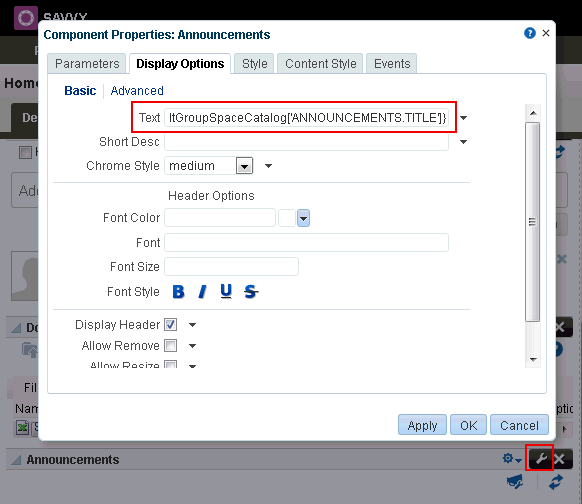This screenshot has height=504, width=582.
Task: Click the Font Size input field
Action: 232,266
